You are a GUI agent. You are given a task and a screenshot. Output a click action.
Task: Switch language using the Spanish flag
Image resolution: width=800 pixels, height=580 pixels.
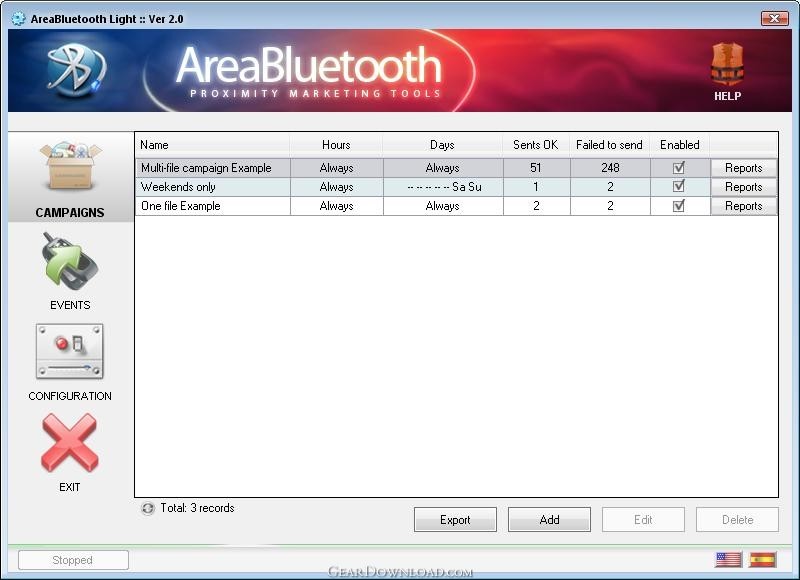click(x=763, y=560)
